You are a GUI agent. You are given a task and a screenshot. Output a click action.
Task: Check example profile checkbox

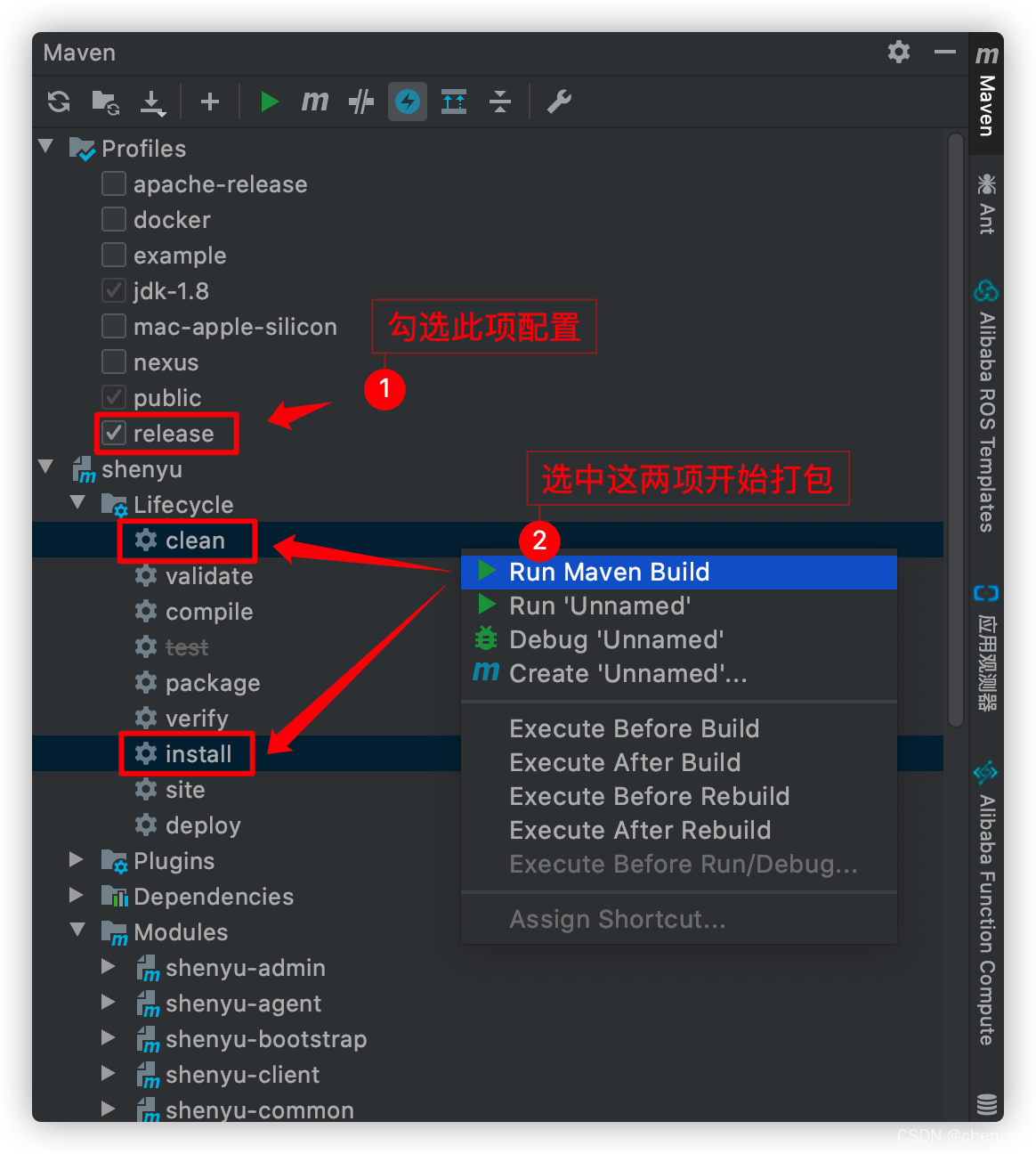[x=114, y=255]
